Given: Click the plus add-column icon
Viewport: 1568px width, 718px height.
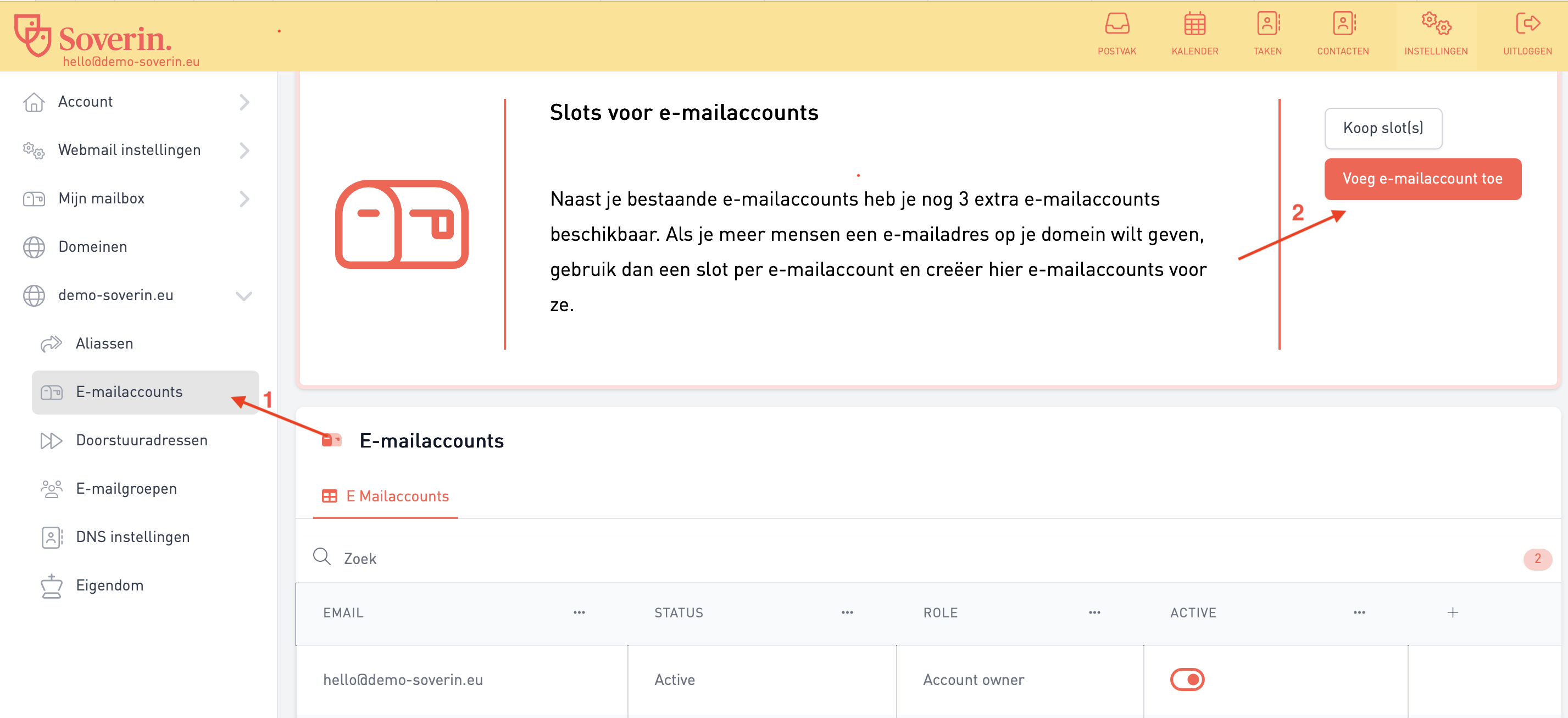Looking at the screenshot, I should tap(1452, 612).
